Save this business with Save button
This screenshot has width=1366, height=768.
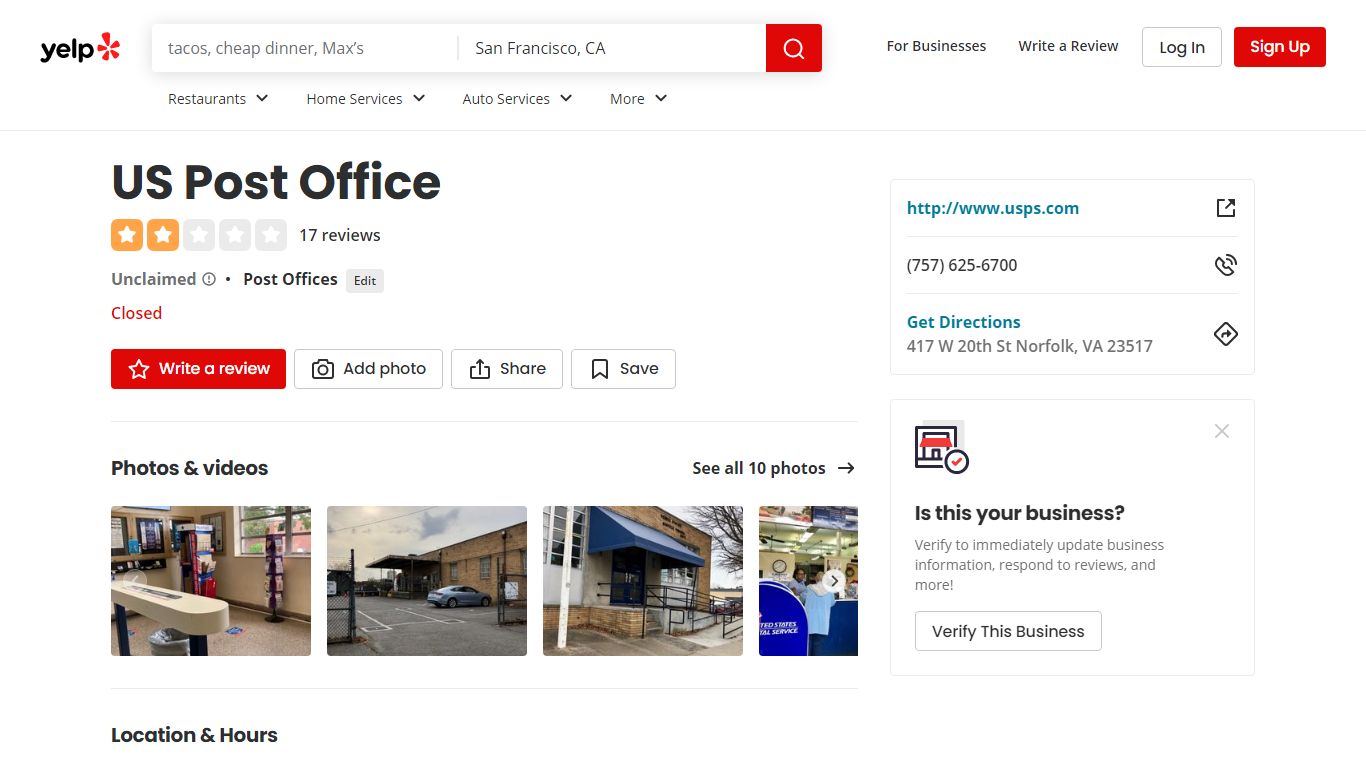pos(623,369)
